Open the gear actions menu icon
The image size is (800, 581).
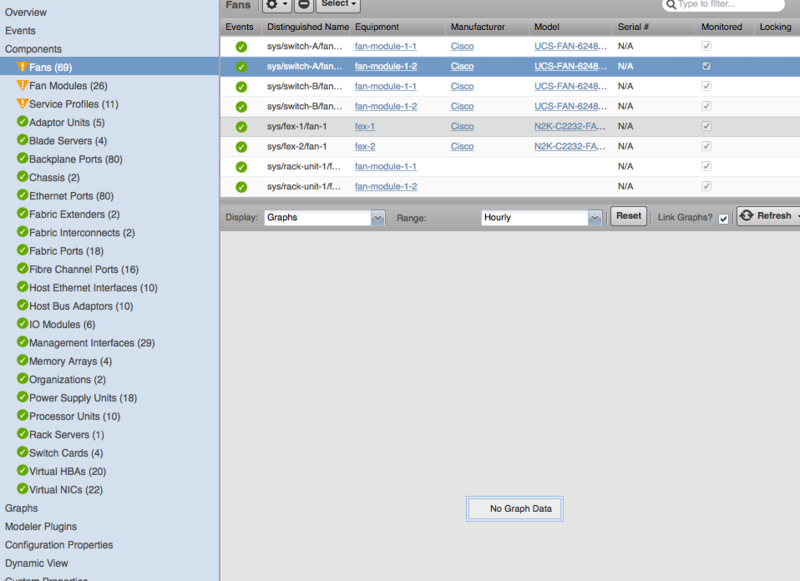277,5
